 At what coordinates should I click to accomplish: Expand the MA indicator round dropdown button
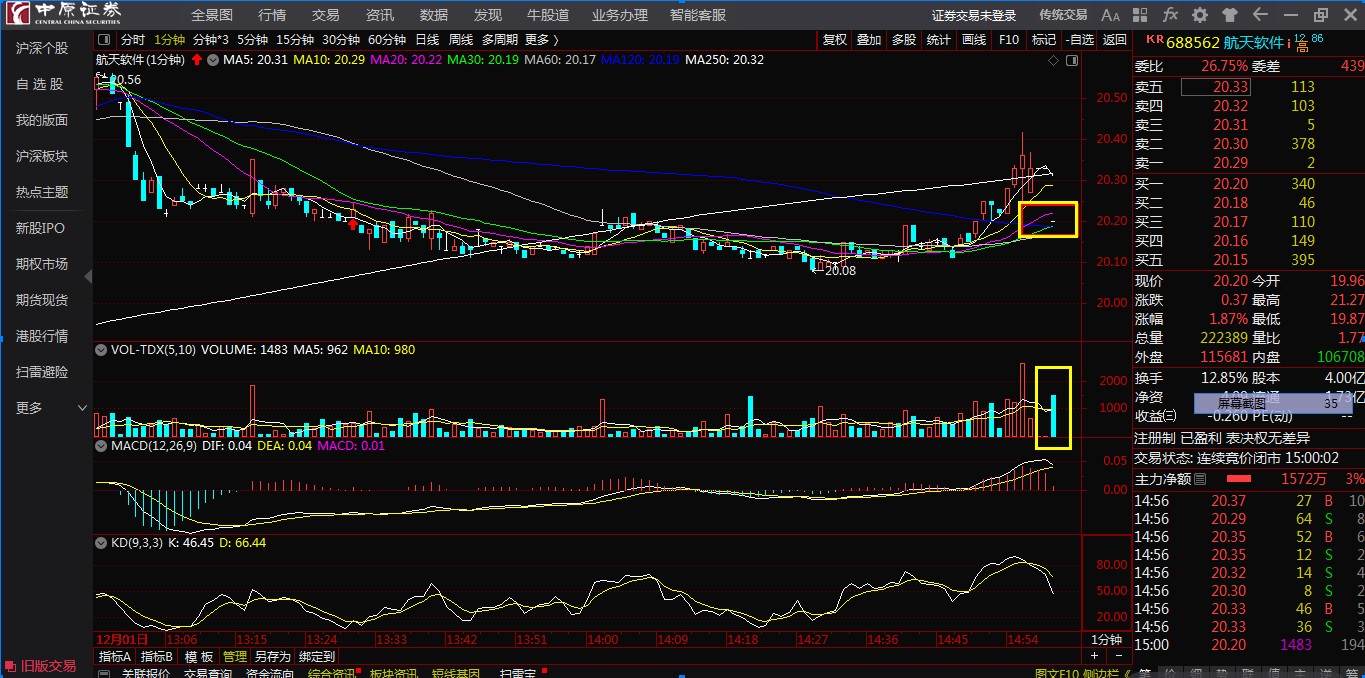click(x=213, y=60)
